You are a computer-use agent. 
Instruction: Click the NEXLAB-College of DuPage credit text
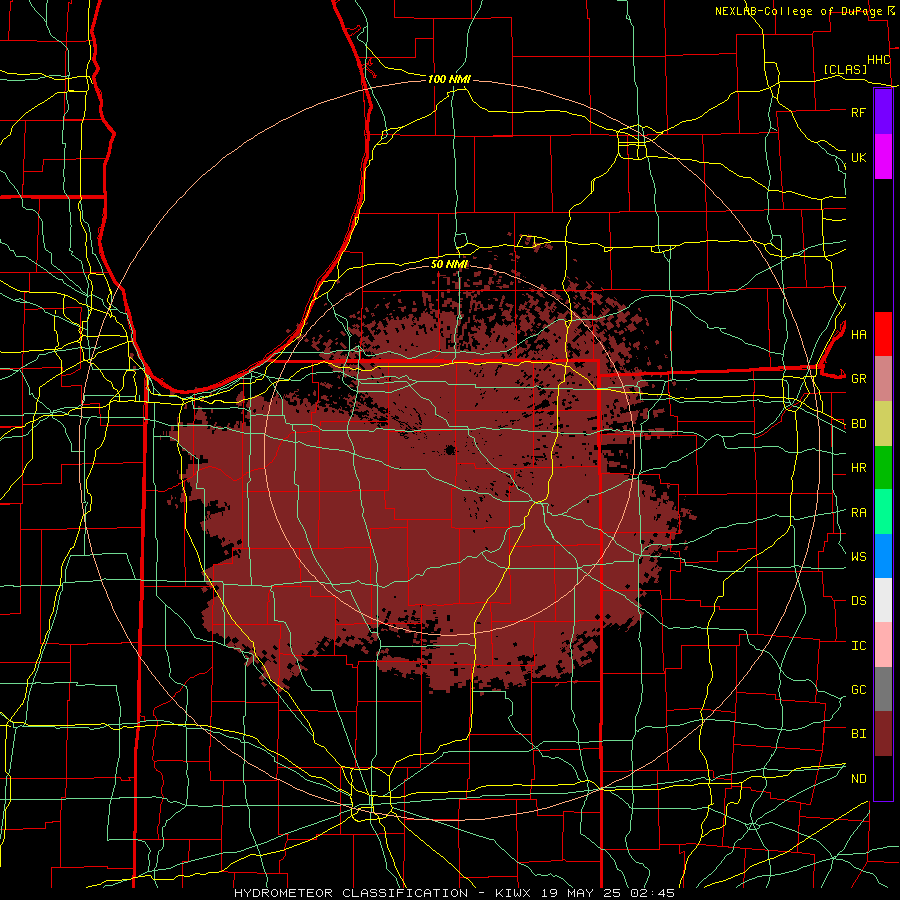pyautogui.click(x=798, y=11)
